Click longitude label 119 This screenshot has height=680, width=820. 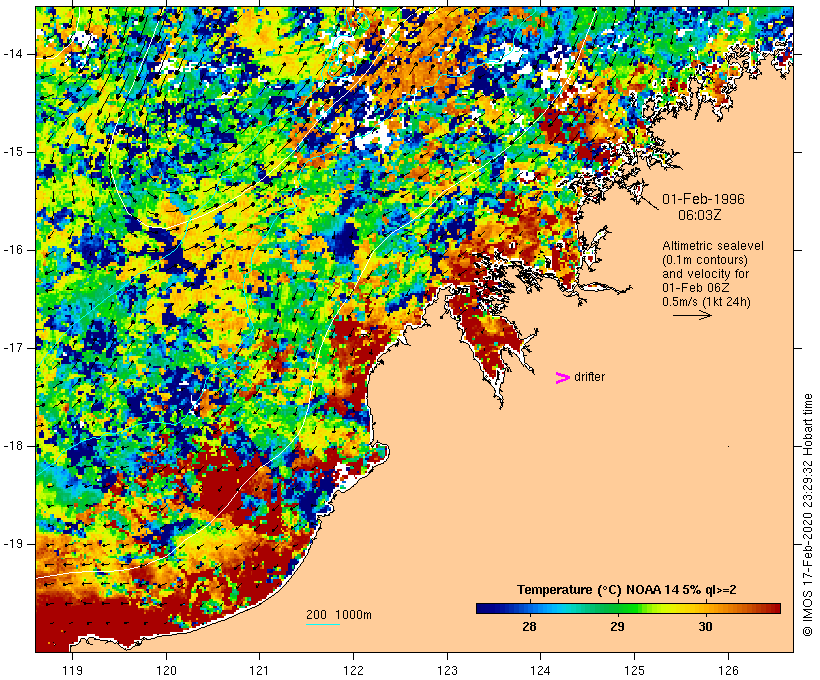[x=72, y=670]
